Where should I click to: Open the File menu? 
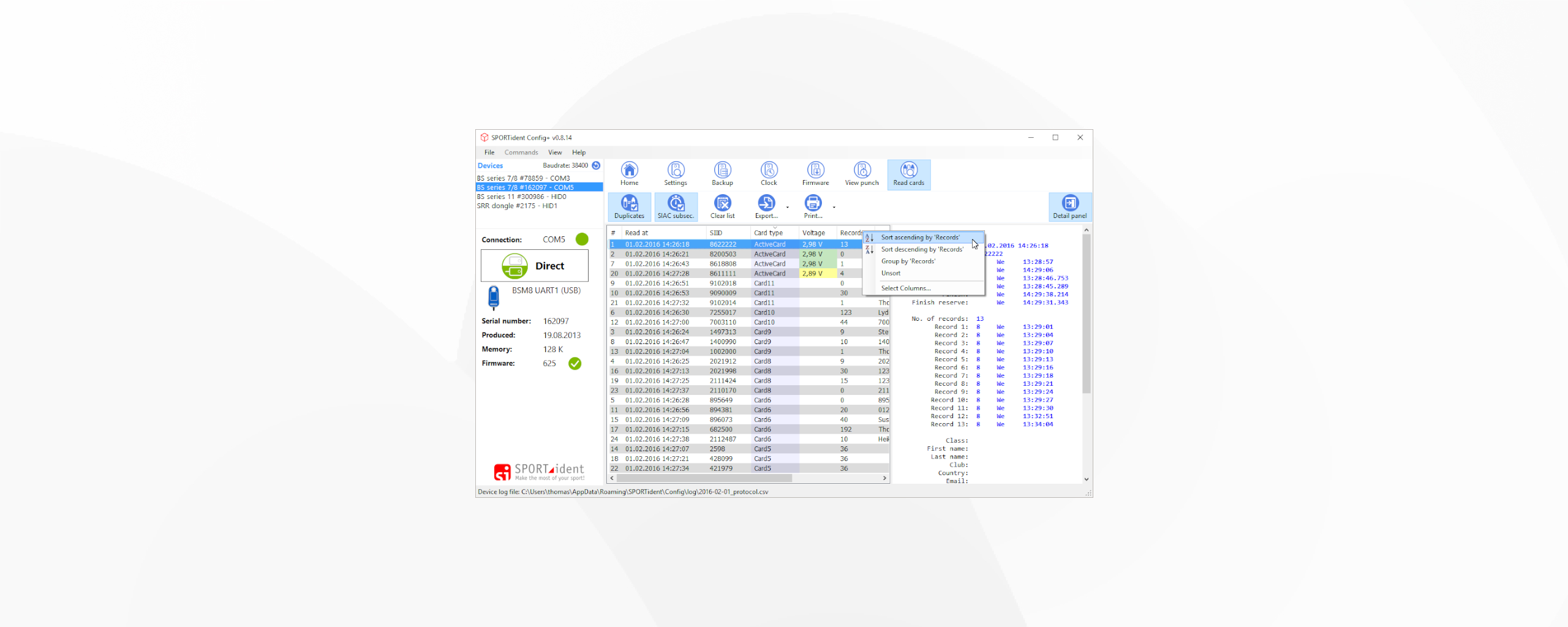point(489,152)
